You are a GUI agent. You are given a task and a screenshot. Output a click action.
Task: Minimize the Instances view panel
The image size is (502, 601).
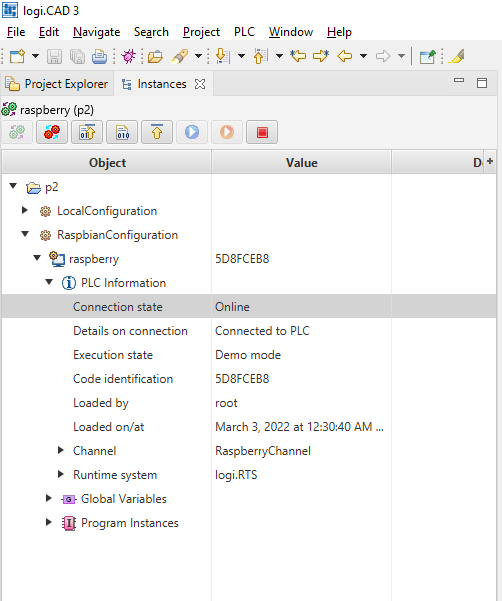click(459, 80)
